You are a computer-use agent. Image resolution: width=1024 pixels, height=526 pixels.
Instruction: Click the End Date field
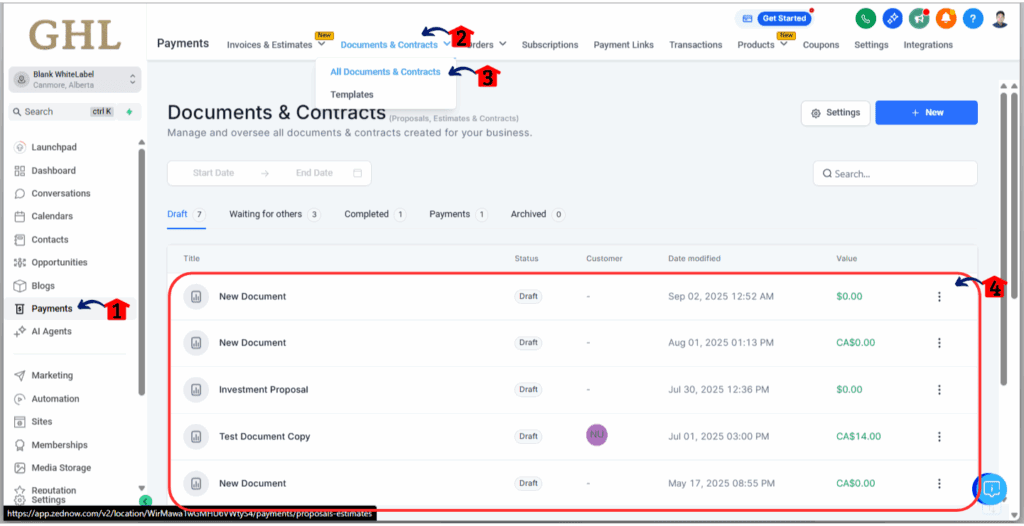pyautogui.click(x=314, y=173)
